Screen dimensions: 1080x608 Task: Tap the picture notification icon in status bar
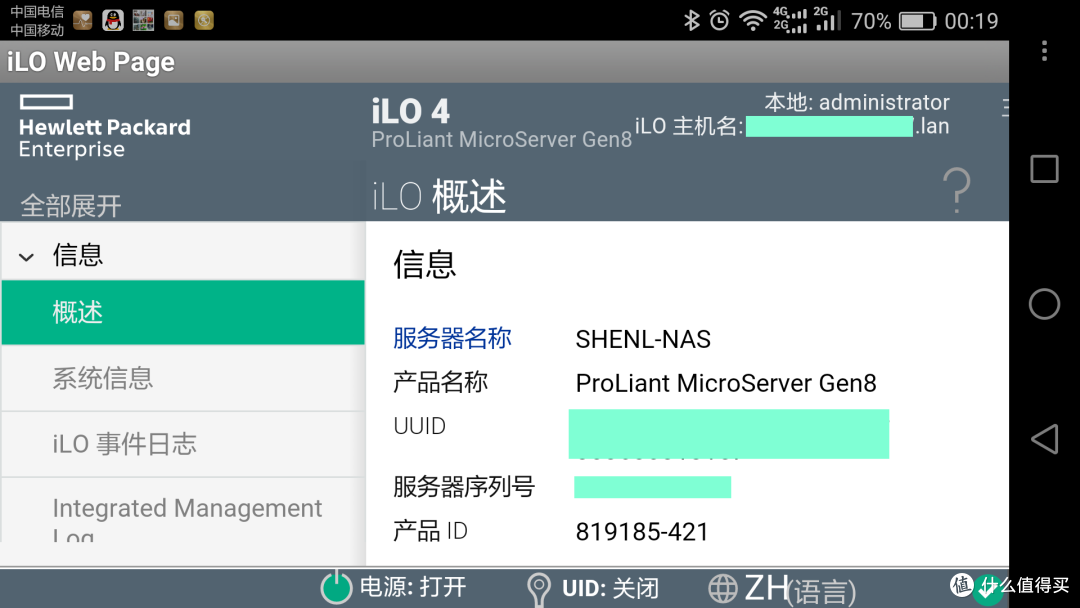[x=174, y=21]
